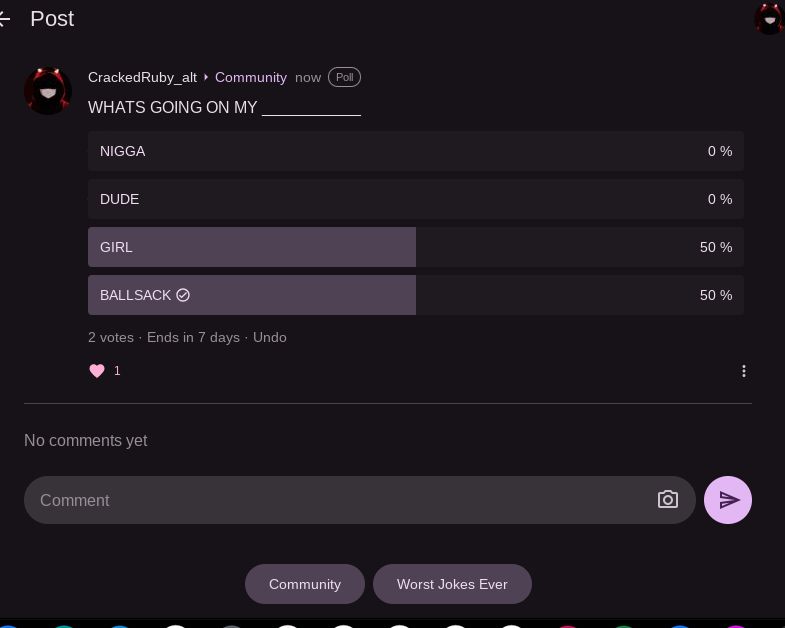Choose the GIRL poll option

pyautogui.click(x=415, y=247)
